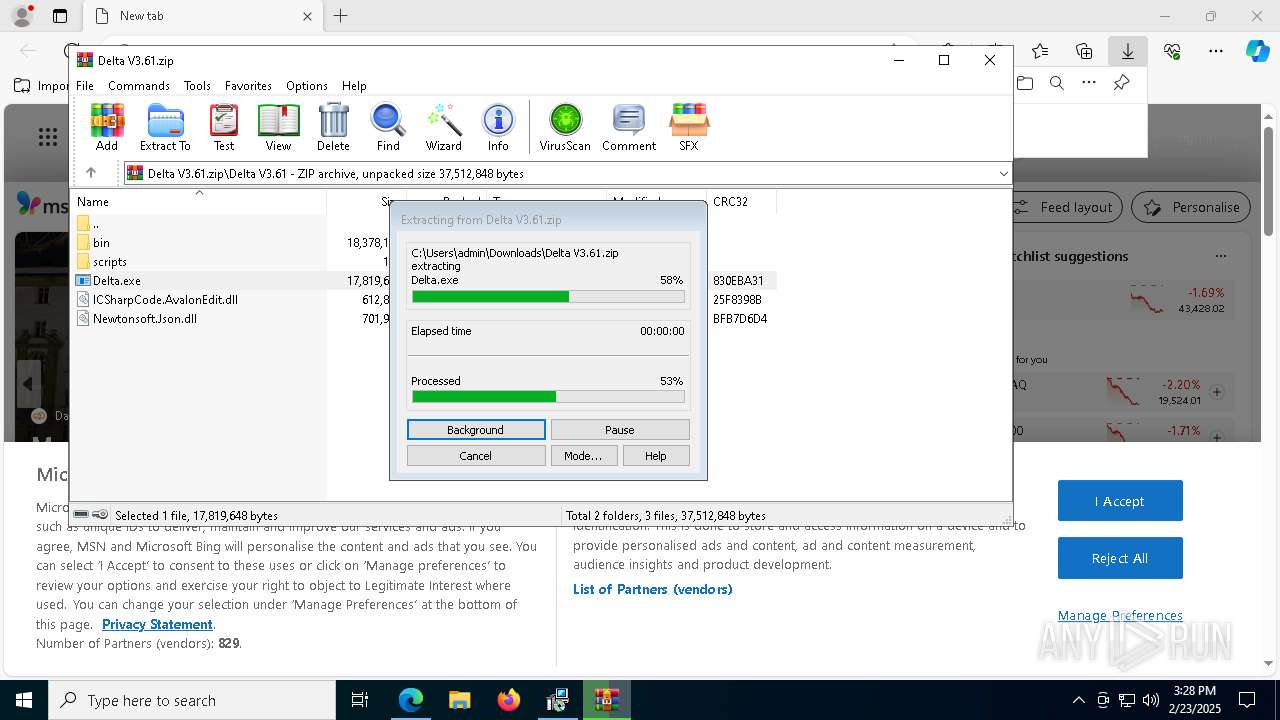Open the Manage Preferences link
This screenshot has height=720, width=1280.
[x=1120, y=615]
